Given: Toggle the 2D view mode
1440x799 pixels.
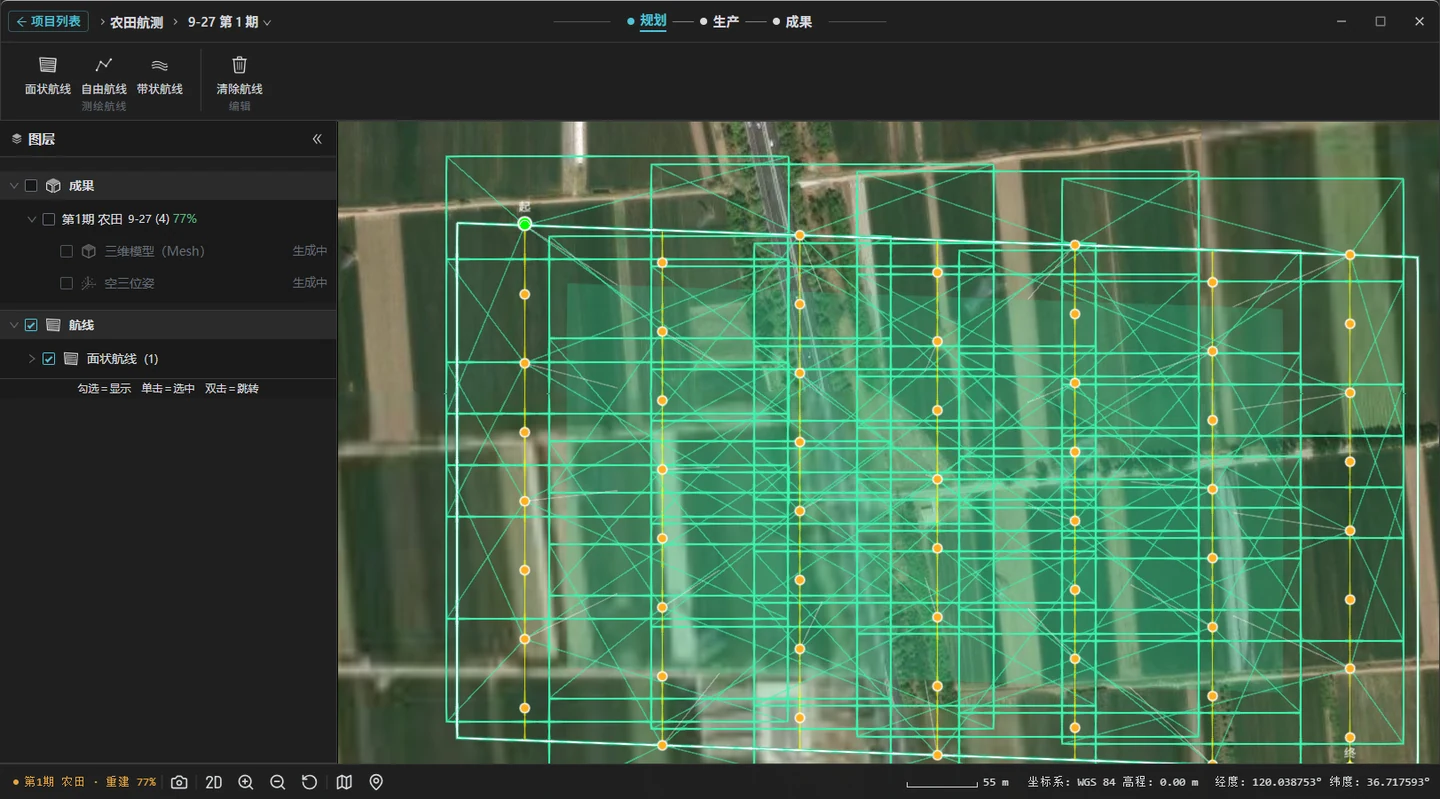Looking at the screenshot, I should coord(213,782).
